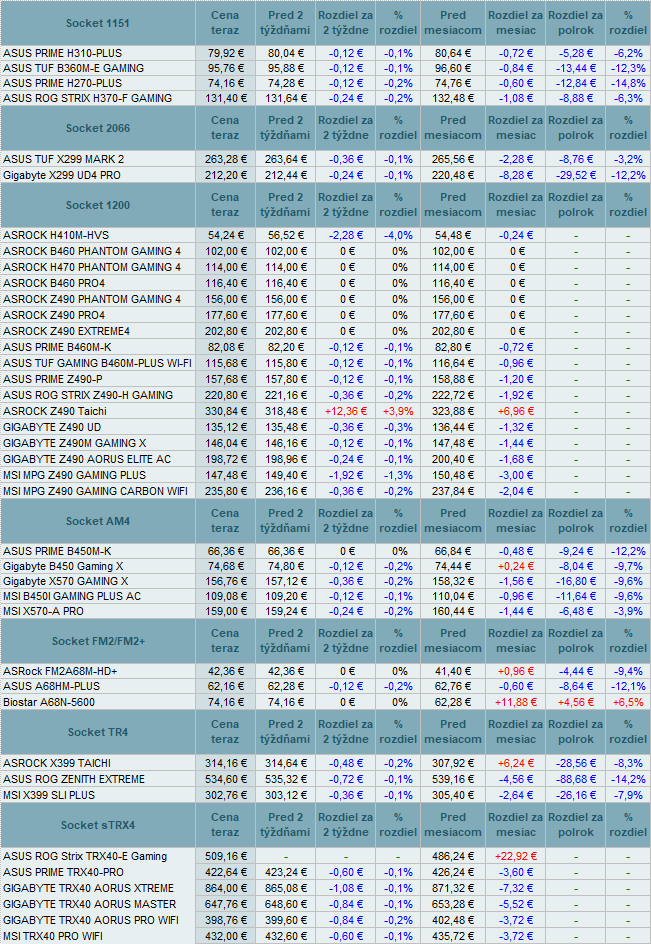Click ASUS PRIME H270-PLUS motherboard name
651x944 pixels.
pos(62,83)
